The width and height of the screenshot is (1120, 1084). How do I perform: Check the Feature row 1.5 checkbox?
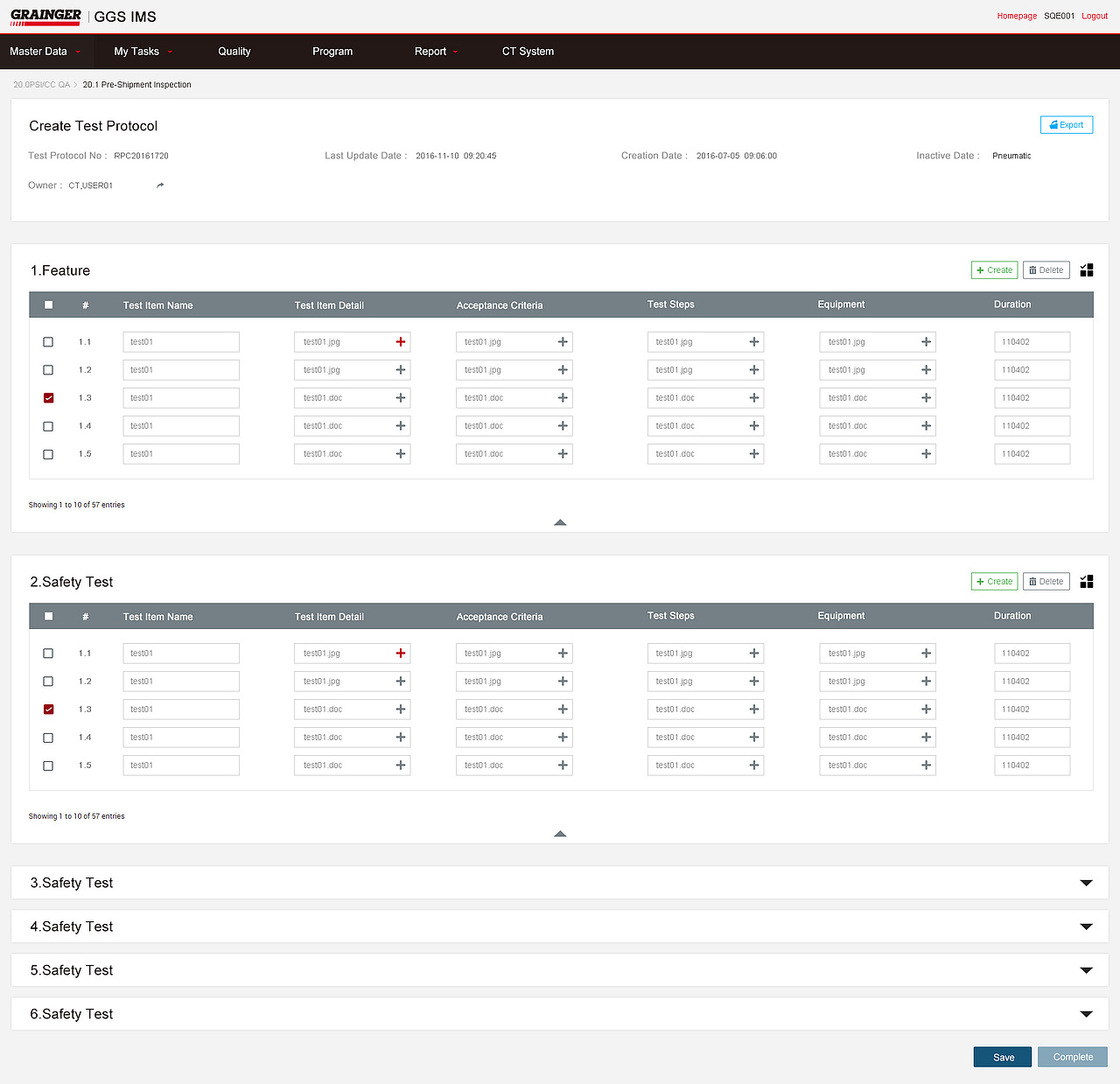pos(48,454)
